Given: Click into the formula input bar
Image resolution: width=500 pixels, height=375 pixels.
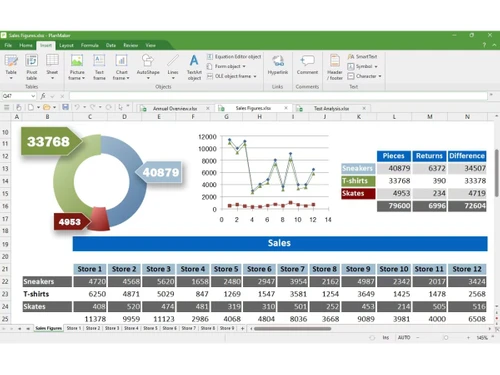Looking at the screenshot, I should click(x=278, y=96).
